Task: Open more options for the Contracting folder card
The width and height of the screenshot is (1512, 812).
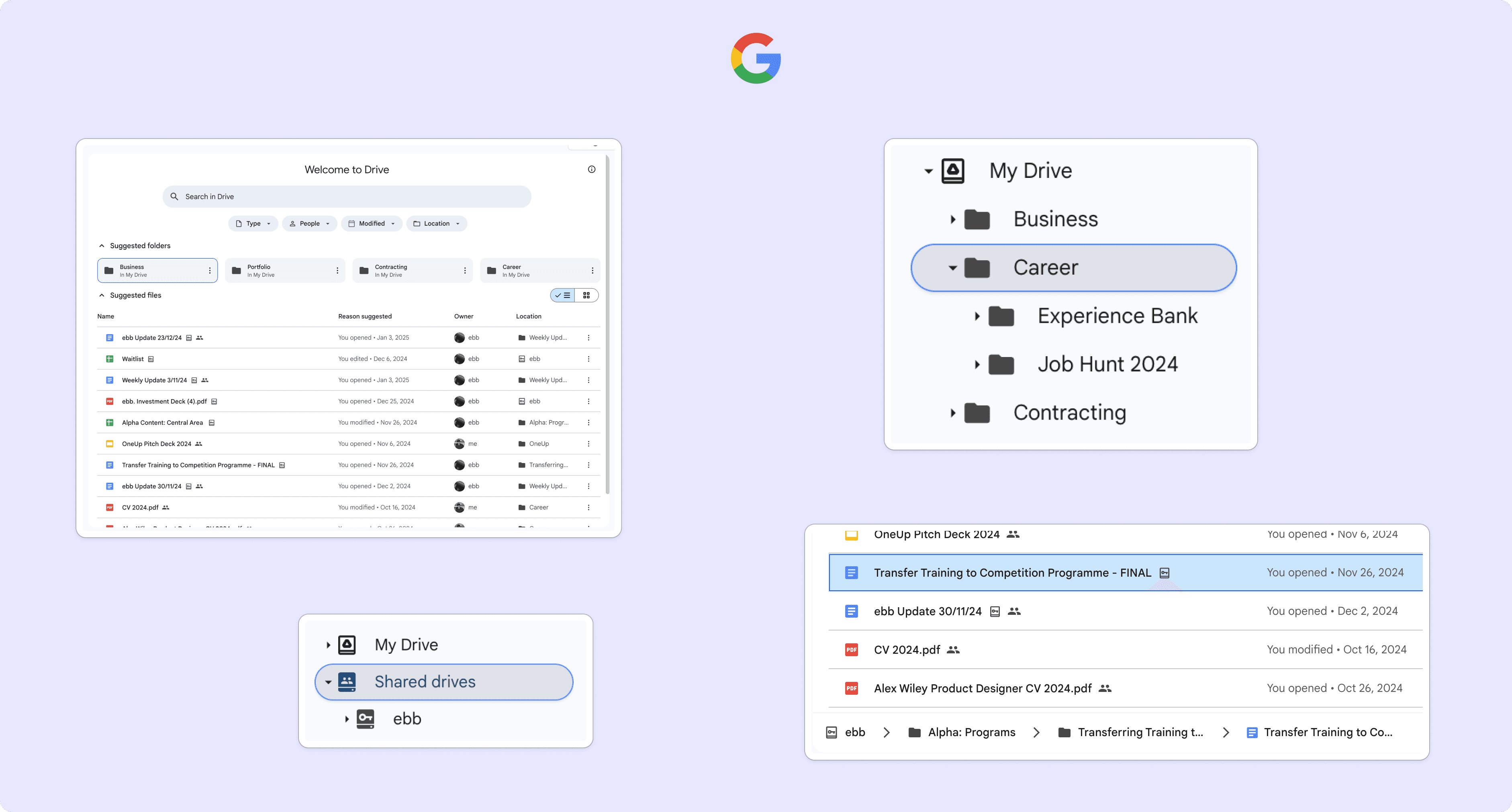Action: [x=464, y=271]
